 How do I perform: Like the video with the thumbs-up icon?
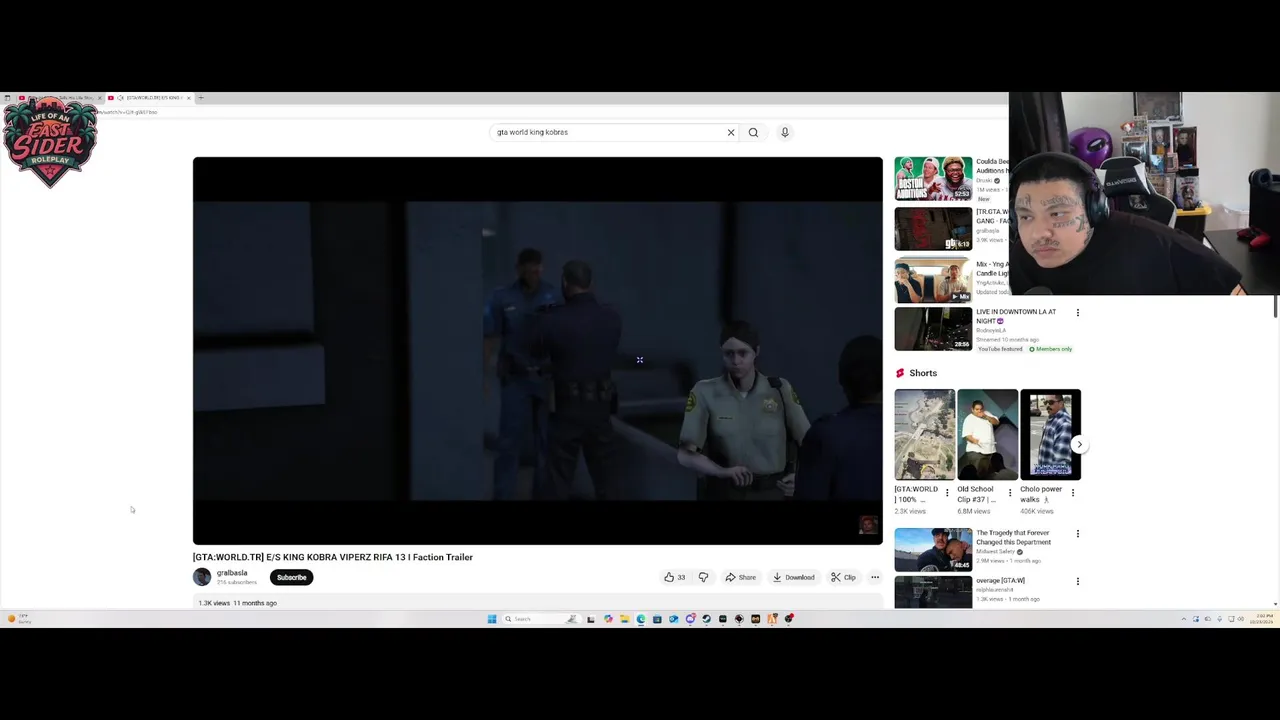(x=674, y=577)
